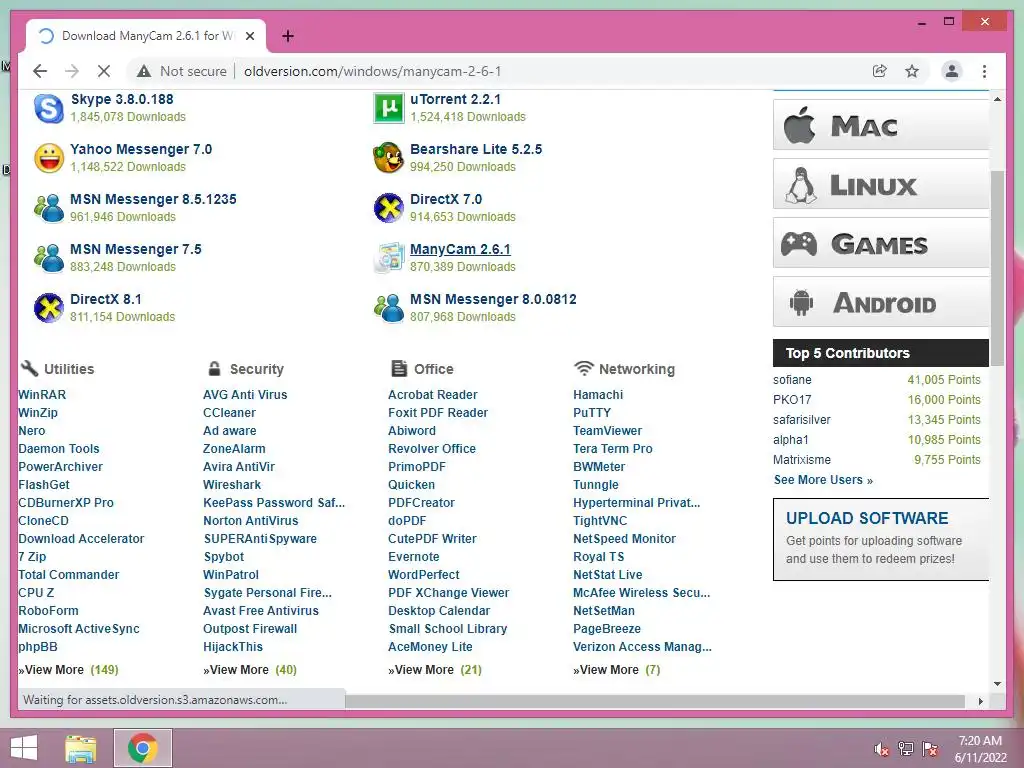Viewport: 1024px width, 768px height.
Task: Open the Mac platform section
Action: coord(881,125)
